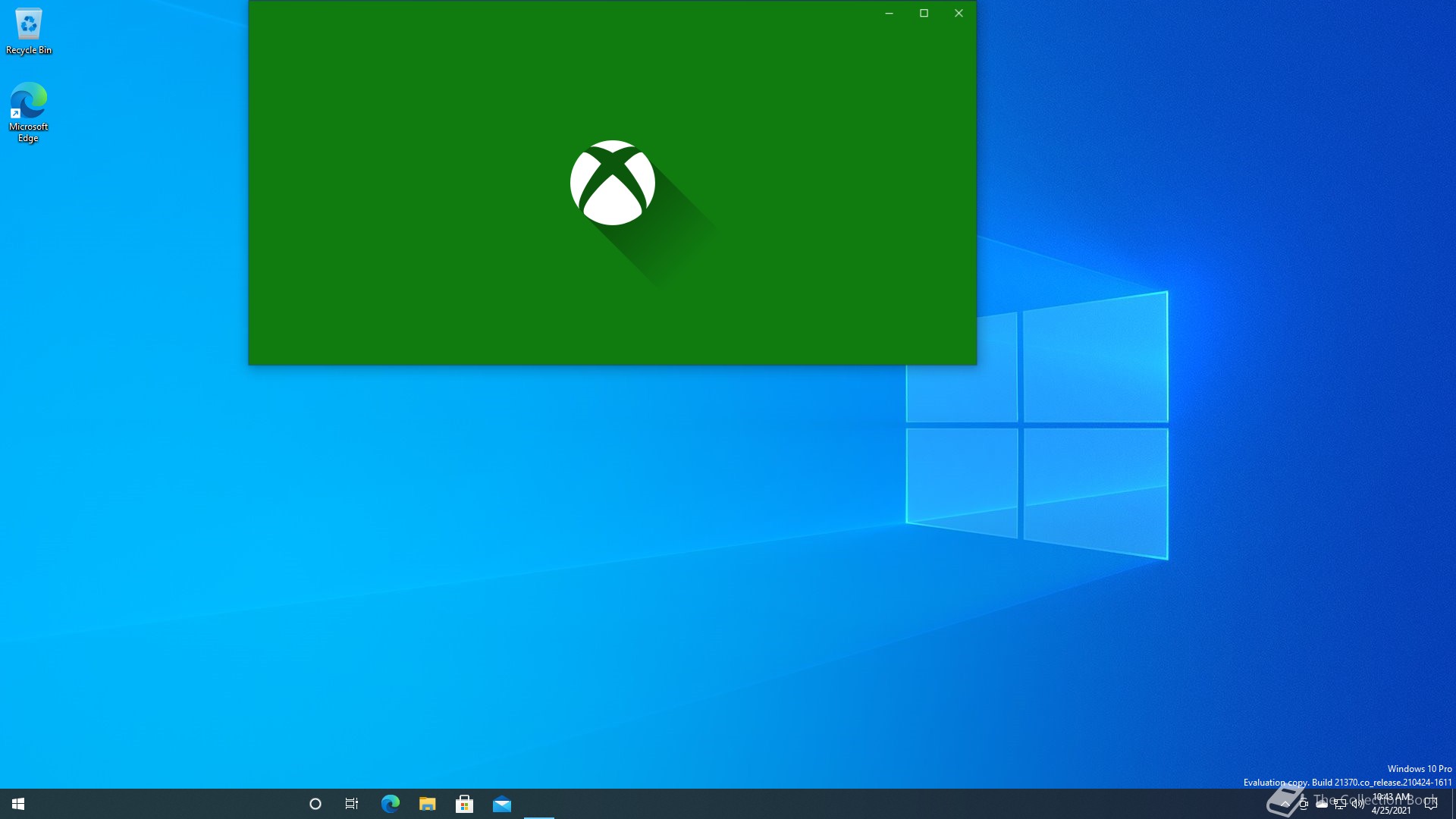Open the Action Center notifications icon
The image size is (1456, 819).
click(1431, 804)
